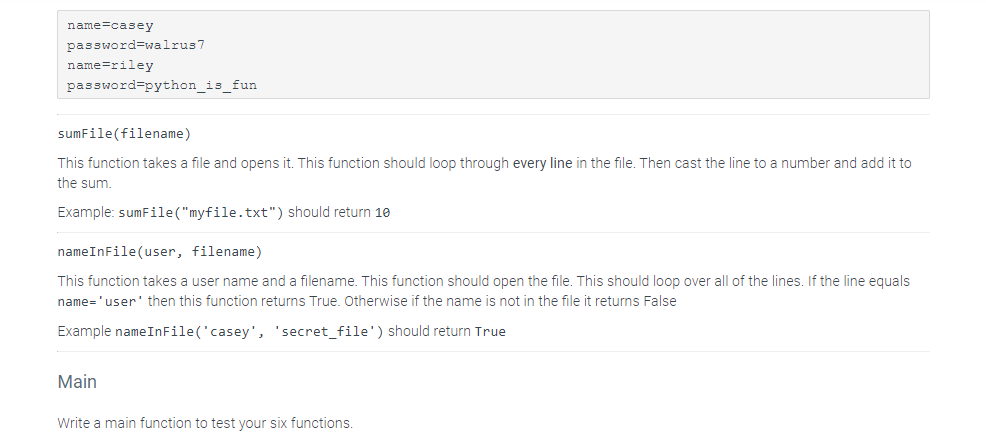
Task: Click the return value 10
Action: coord(382,213)
